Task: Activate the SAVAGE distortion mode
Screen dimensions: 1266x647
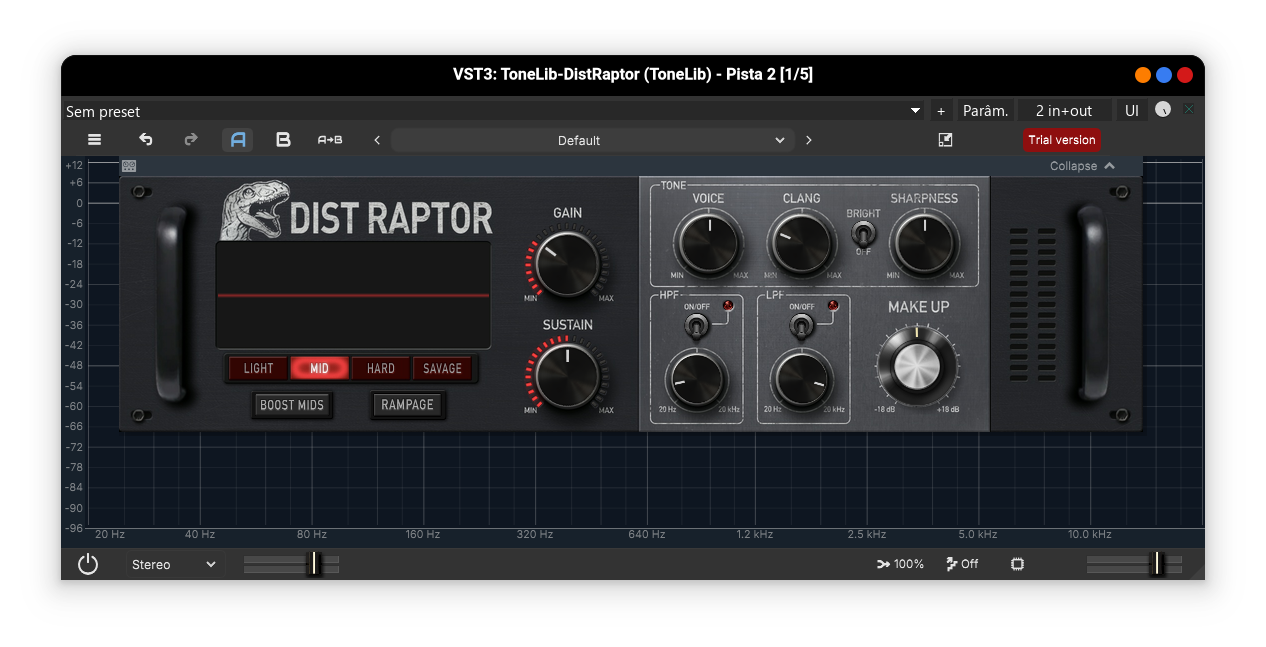Action: [x=443, y=368]
